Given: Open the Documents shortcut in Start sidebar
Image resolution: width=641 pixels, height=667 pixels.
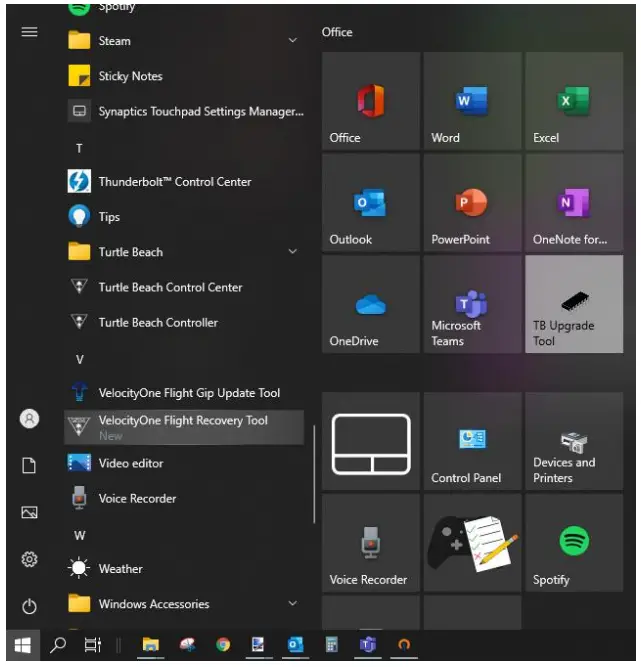Looking at the screenshot, I should click(x=29, y=465).
